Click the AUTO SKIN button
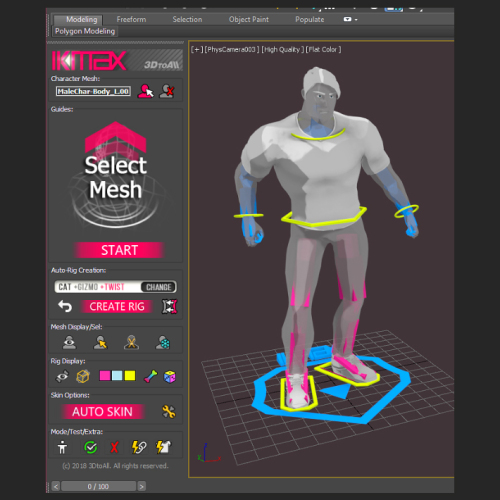500x500 pixels. pos(102,412)
